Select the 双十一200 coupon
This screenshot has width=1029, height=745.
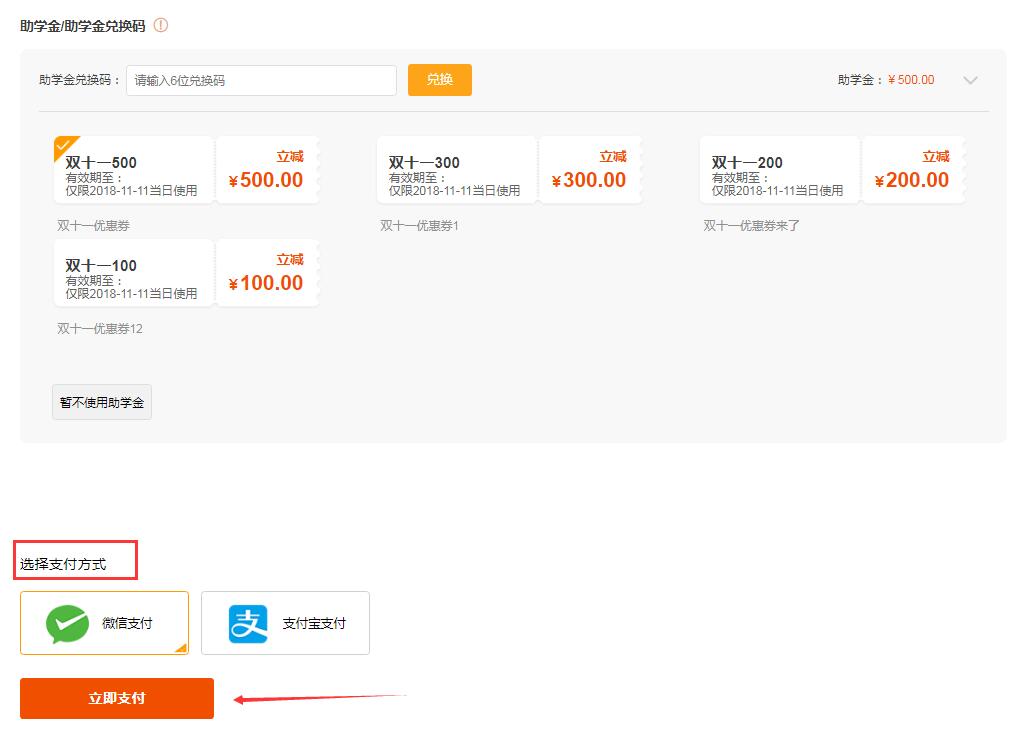[778, 168]
